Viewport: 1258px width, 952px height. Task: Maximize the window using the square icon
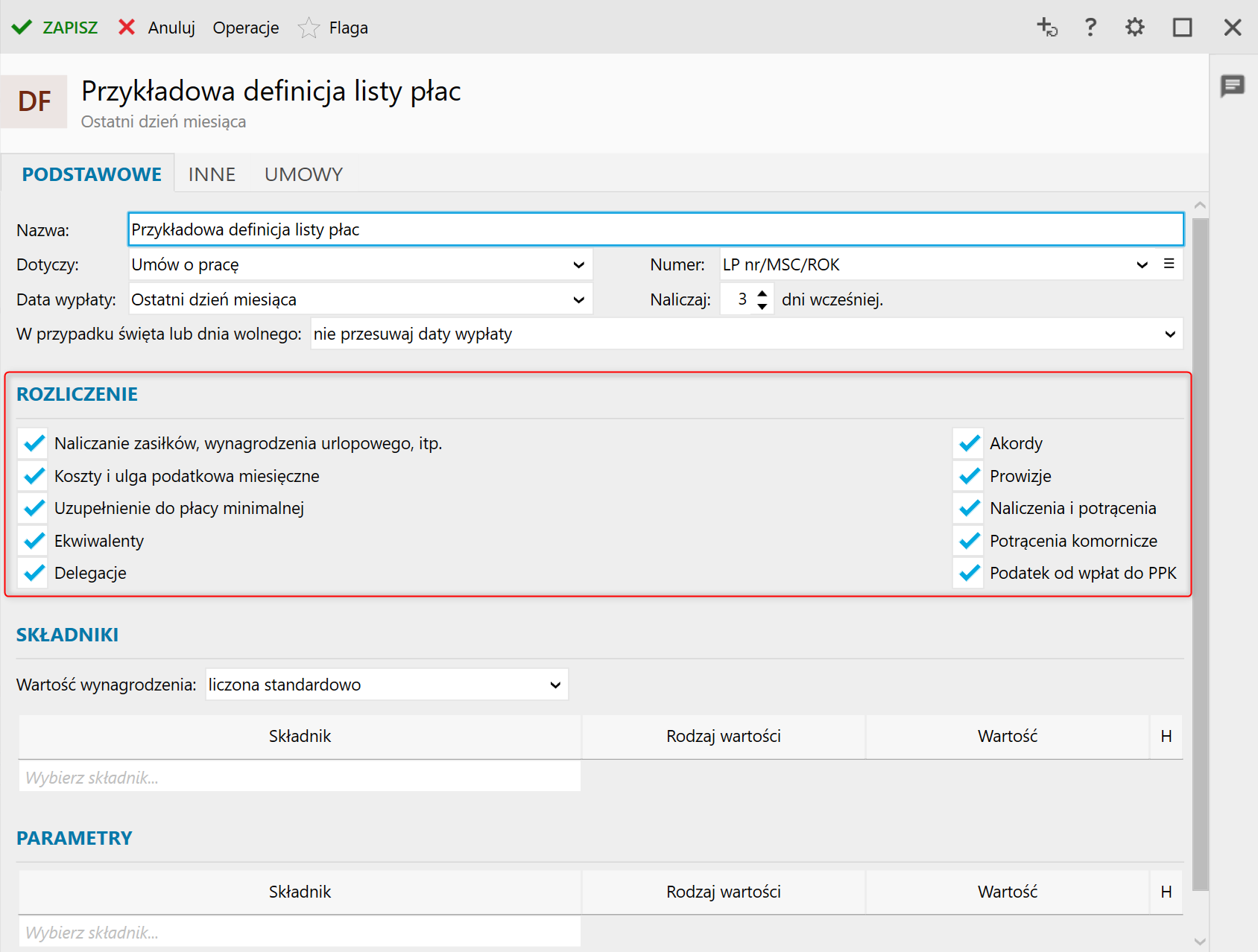point(1182,28)
